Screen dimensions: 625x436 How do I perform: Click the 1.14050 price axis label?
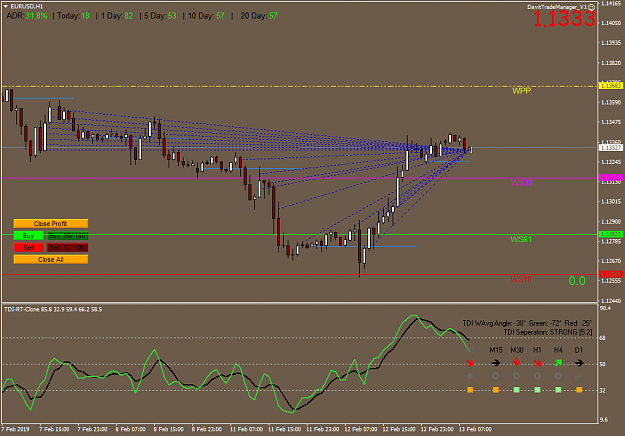click(x=611, y=23)
